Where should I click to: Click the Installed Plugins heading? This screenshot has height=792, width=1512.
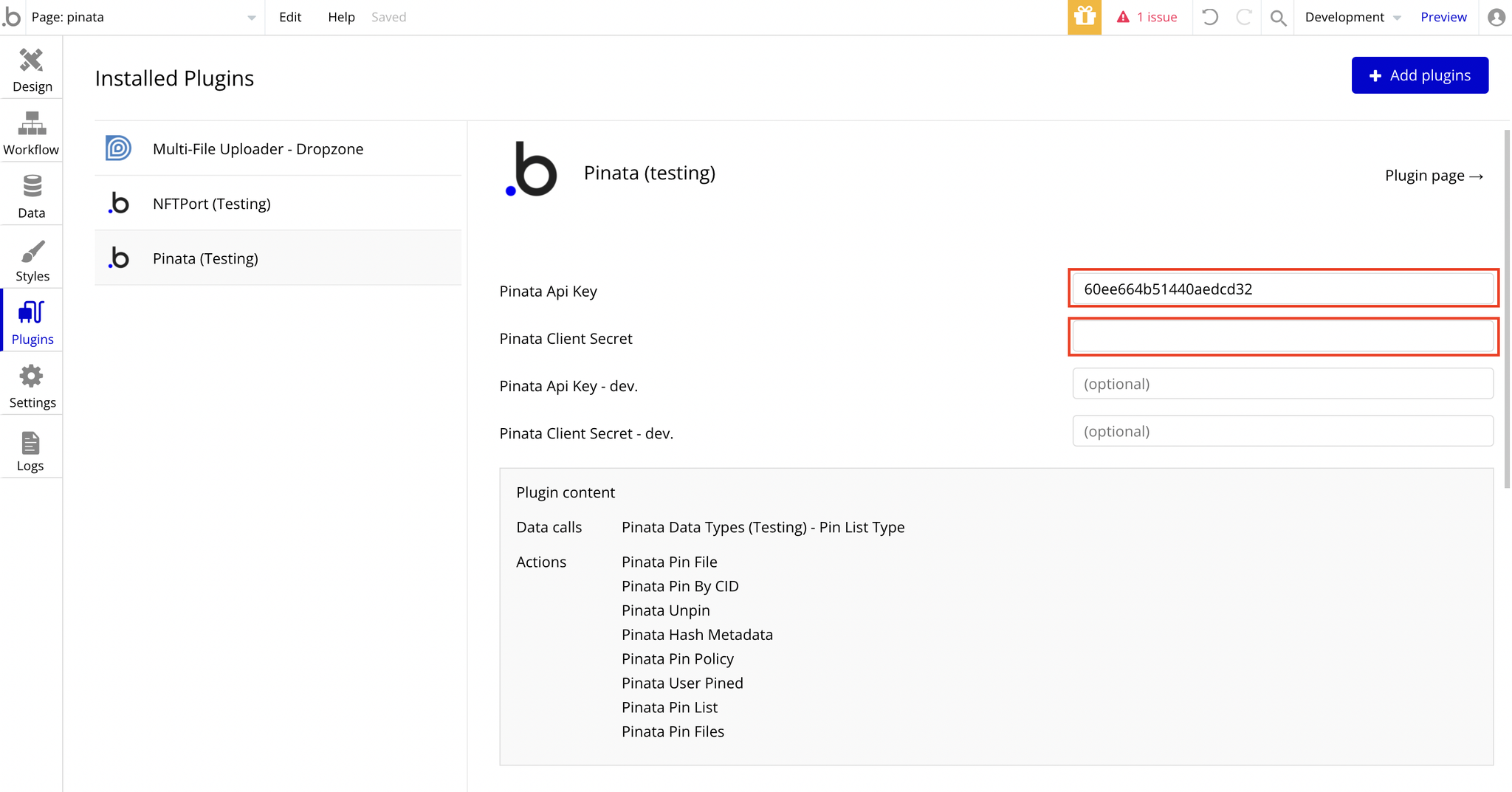(174, 78)
